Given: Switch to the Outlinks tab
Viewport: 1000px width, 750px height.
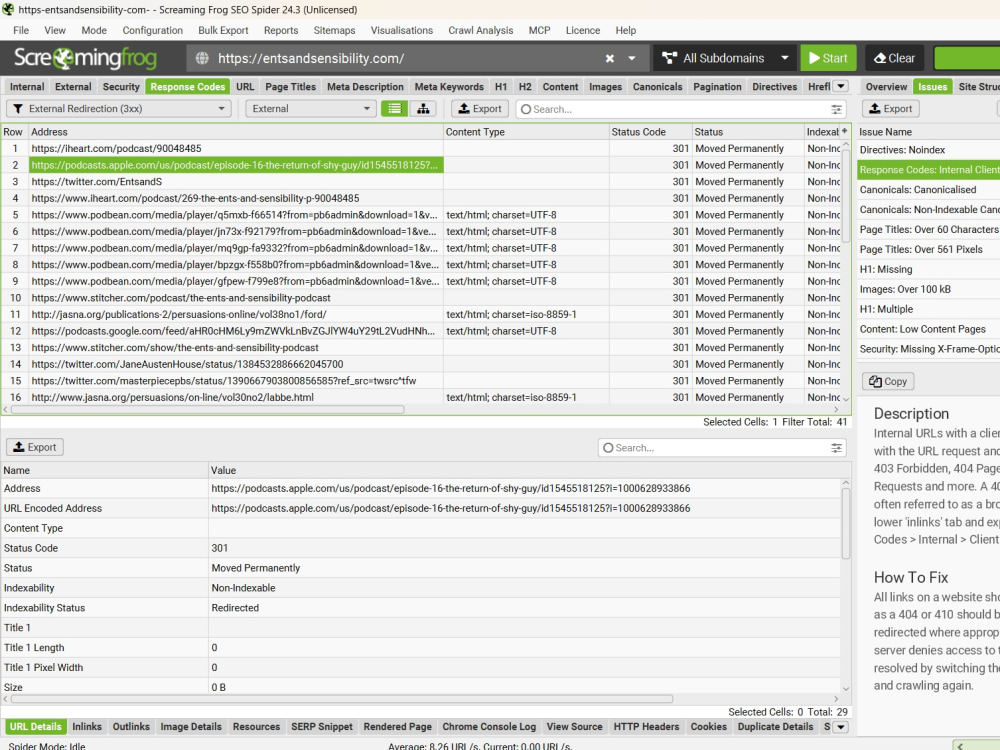Looking at the screenshot, I should click(131, 726).
